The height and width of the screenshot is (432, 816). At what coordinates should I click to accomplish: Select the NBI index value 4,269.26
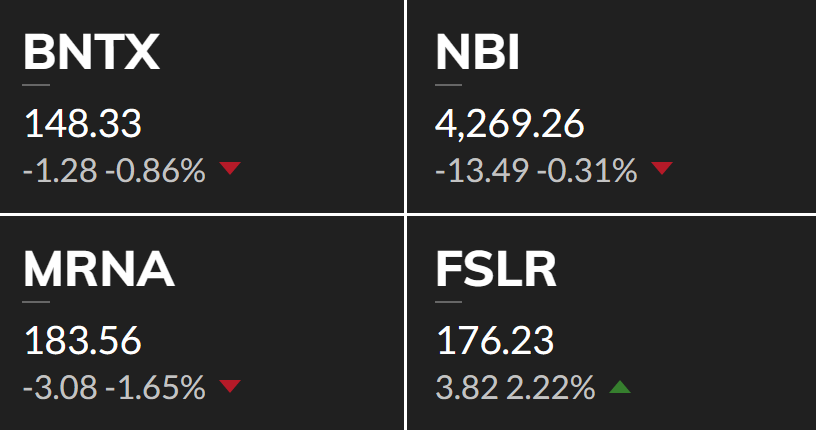(x=510, y=125)
